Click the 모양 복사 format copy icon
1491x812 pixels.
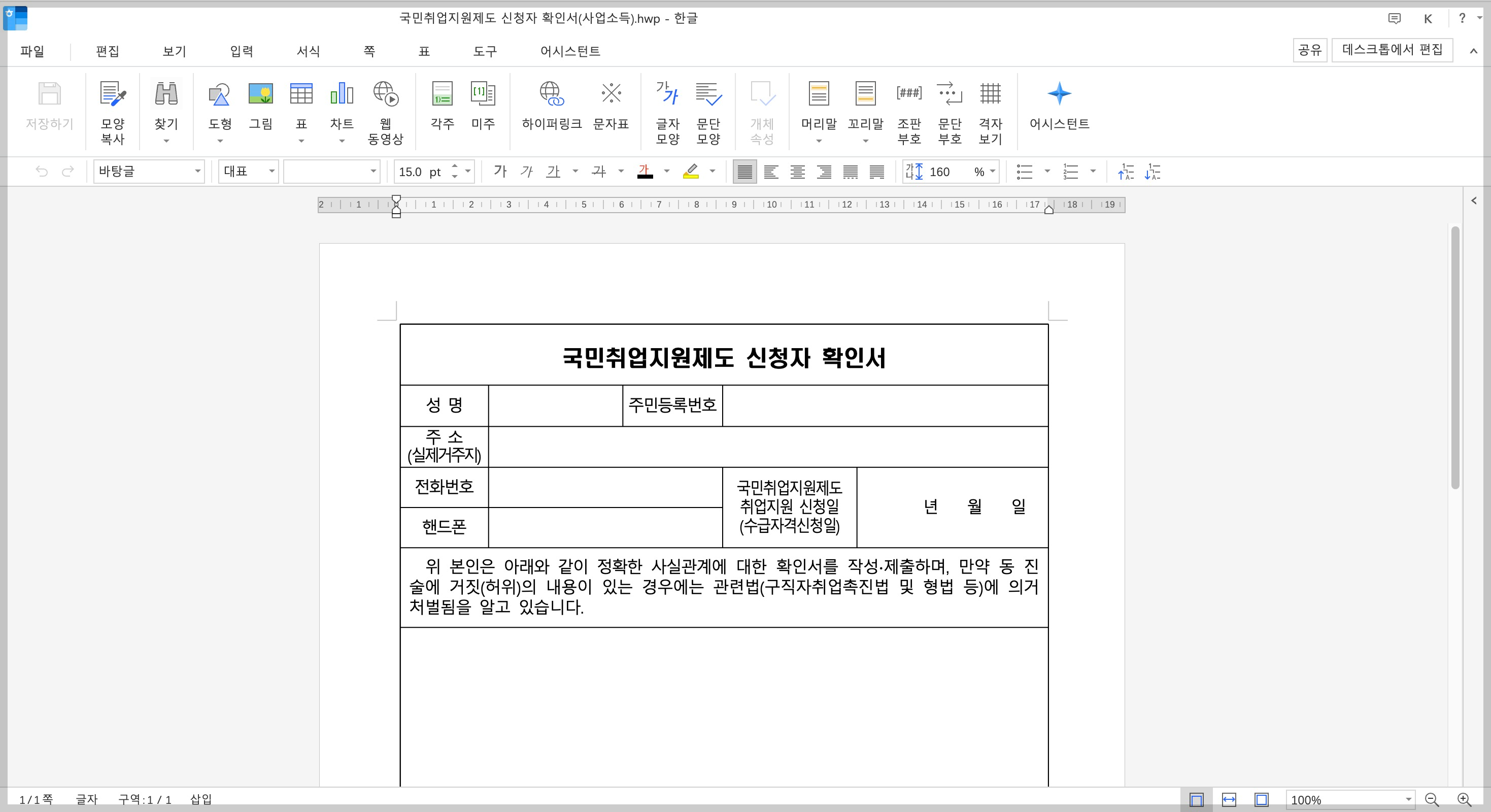point(112,94)
